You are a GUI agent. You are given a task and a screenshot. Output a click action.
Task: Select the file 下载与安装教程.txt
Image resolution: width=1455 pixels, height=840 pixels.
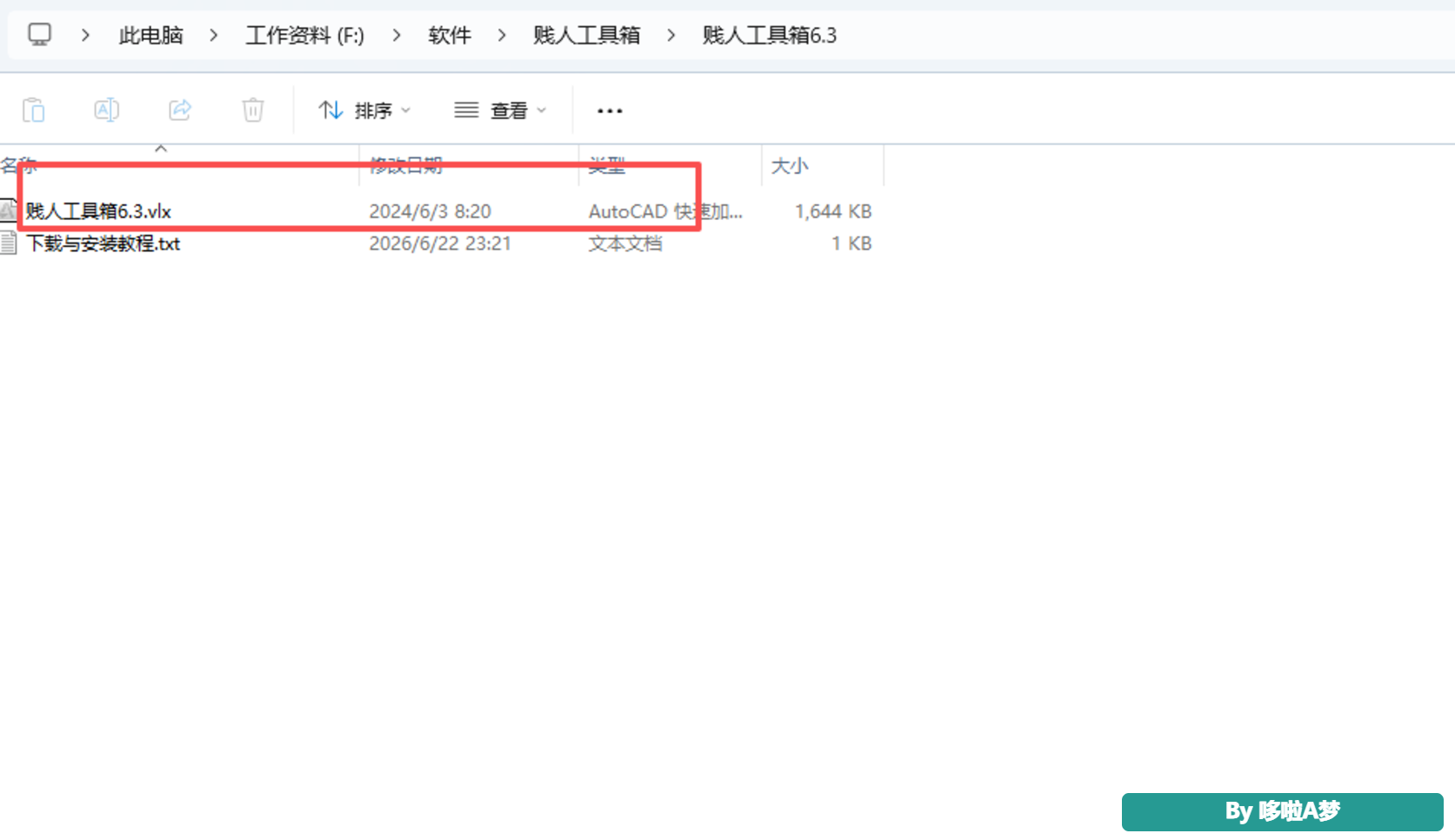(103, 243)
